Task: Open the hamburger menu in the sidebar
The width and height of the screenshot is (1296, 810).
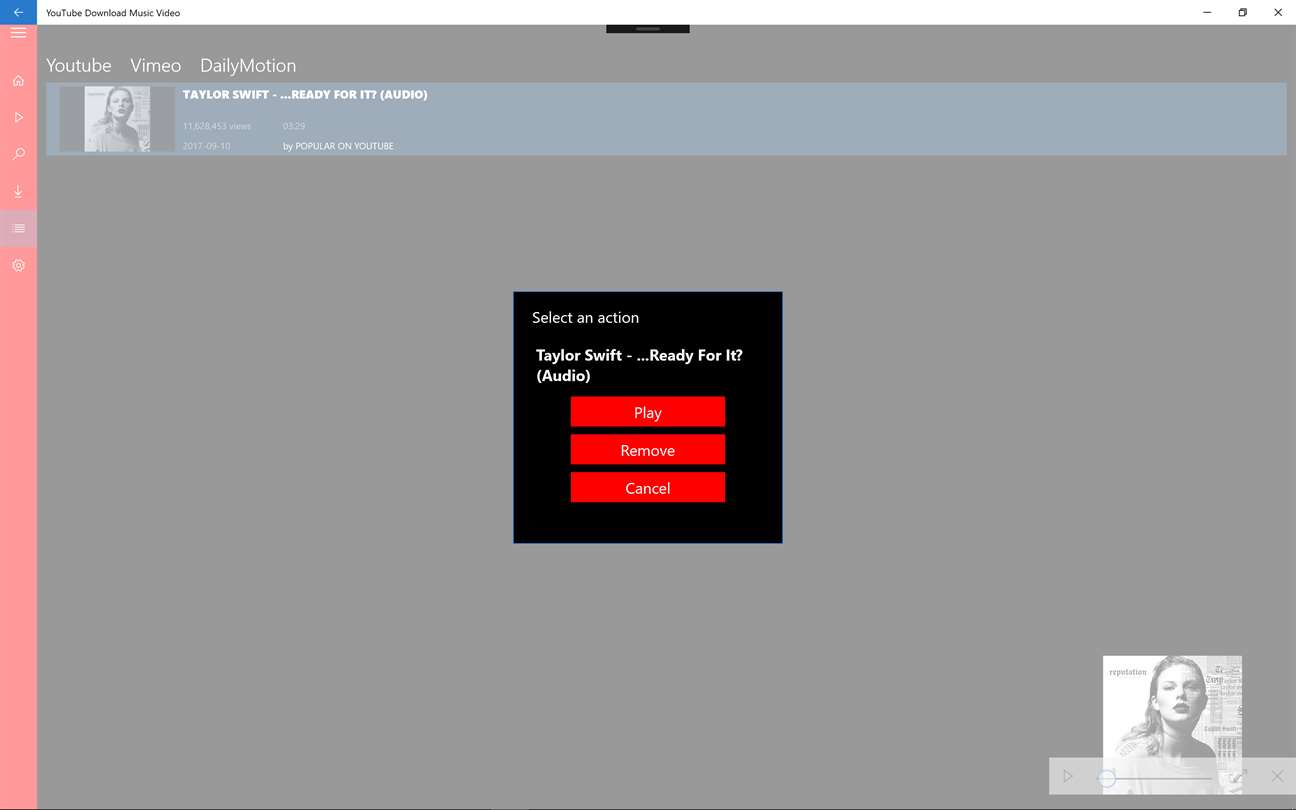Action: (18, 33)
